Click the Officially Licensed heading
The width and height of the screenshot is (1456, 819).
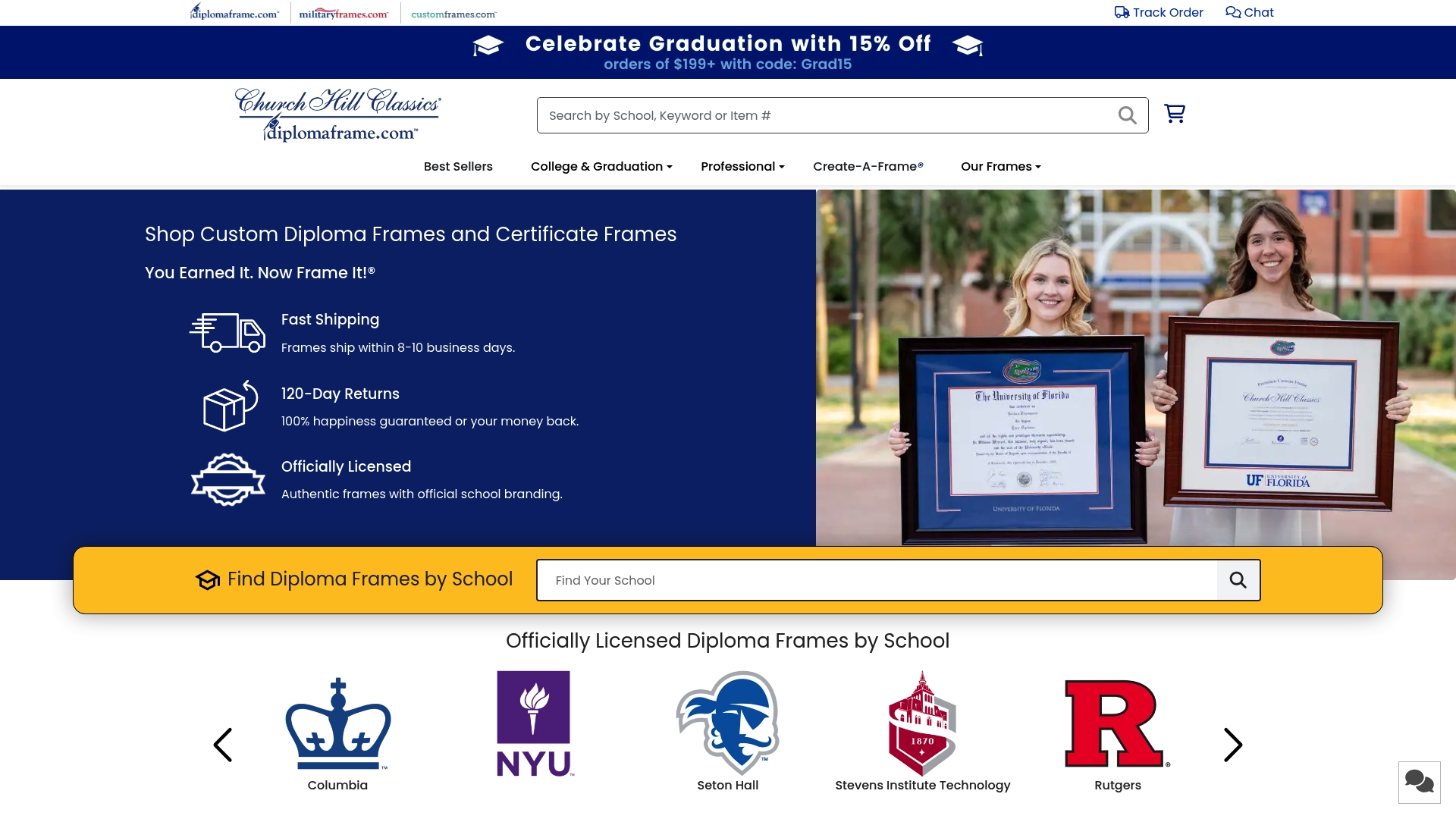[x=347, y=466]
